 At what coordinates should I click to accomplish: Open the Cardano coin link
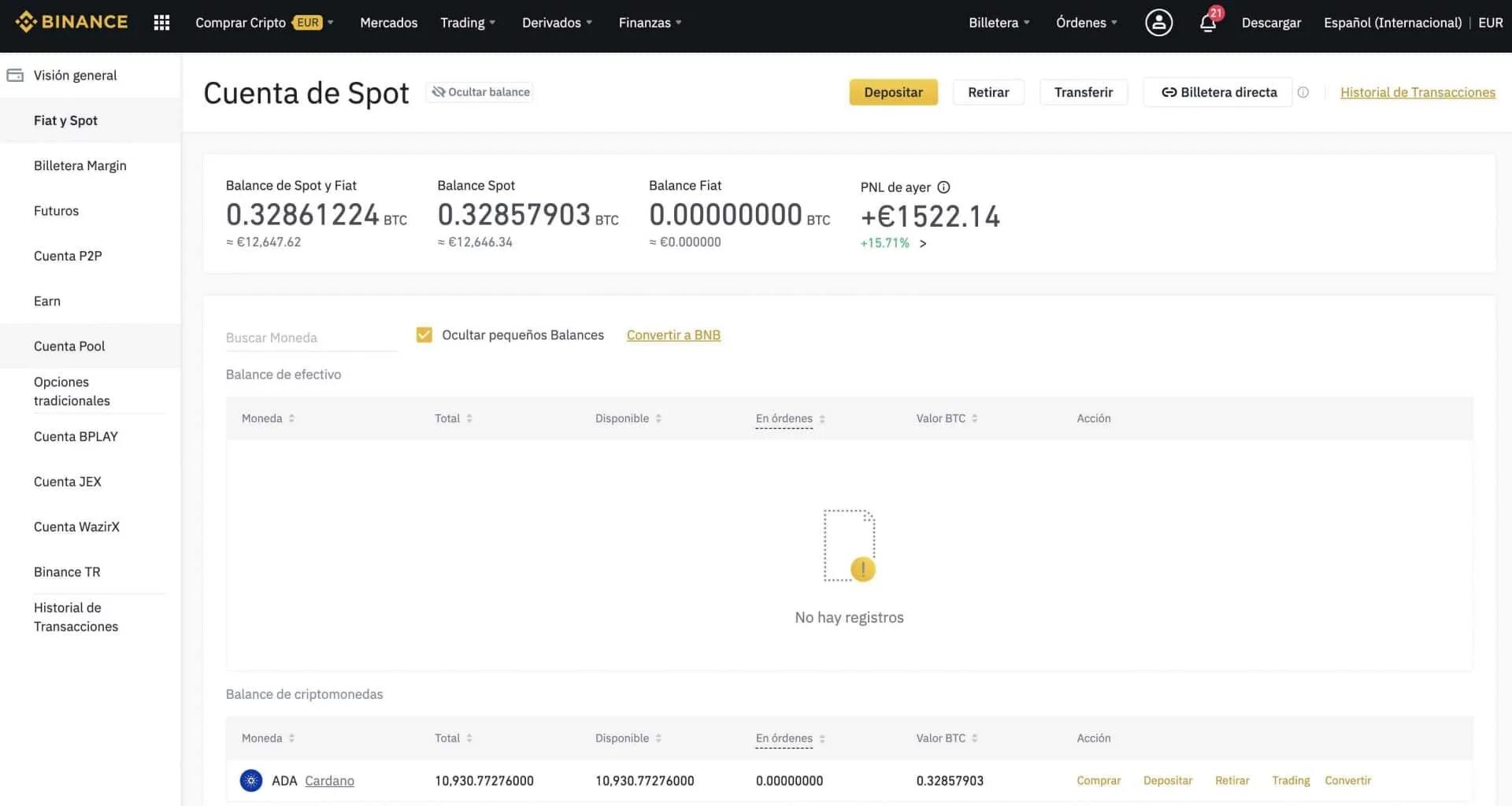329,781
